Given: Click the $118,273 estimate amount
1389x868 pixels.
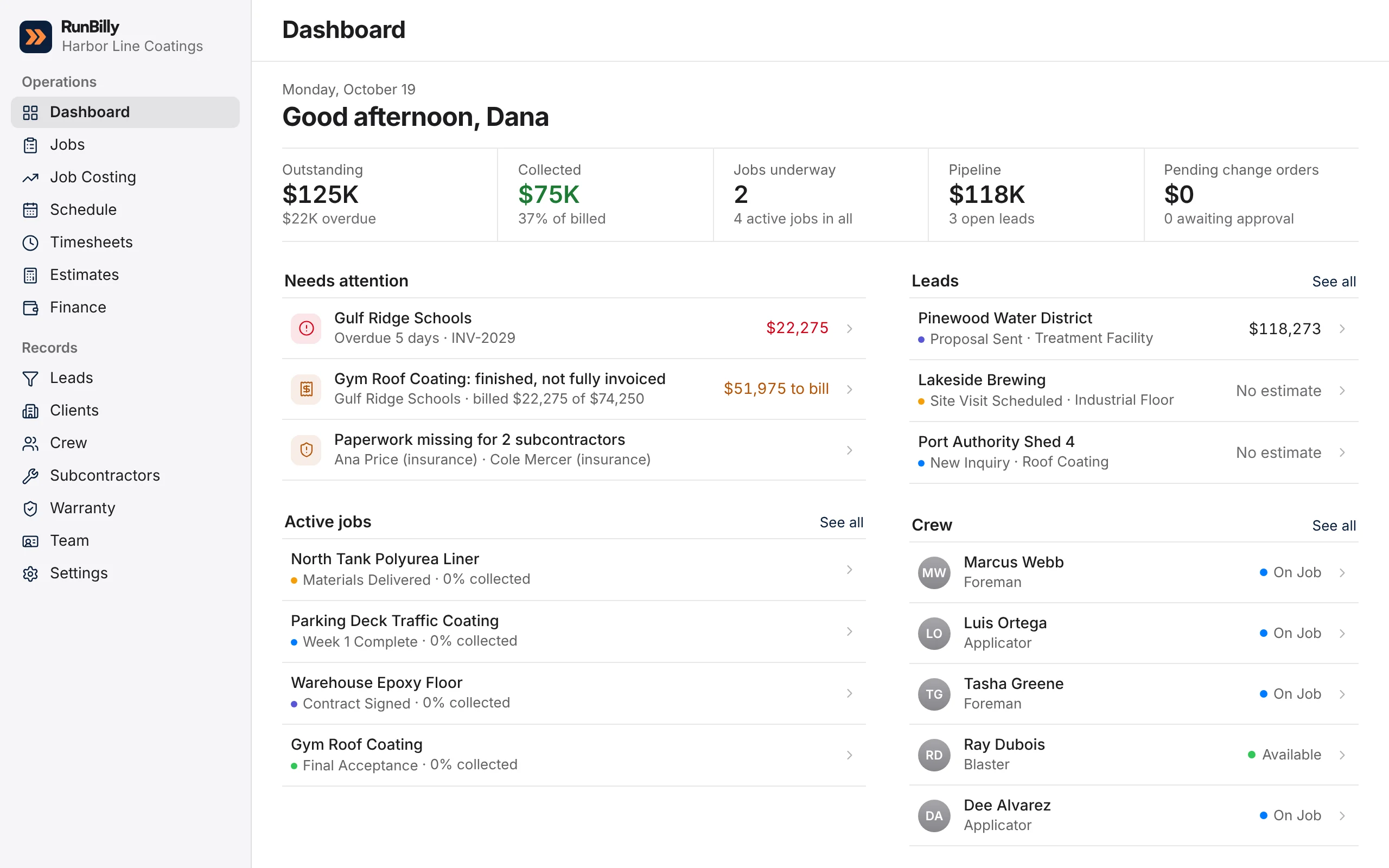Looking at the screenshot, I should point(1284,328).
